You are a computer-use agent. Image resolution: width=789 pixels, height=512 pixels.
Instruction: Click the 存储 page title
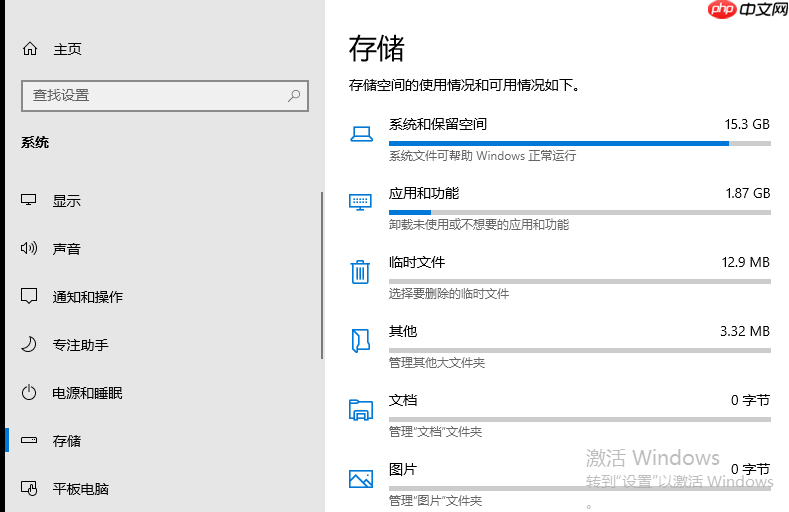[x=377, y=48]
